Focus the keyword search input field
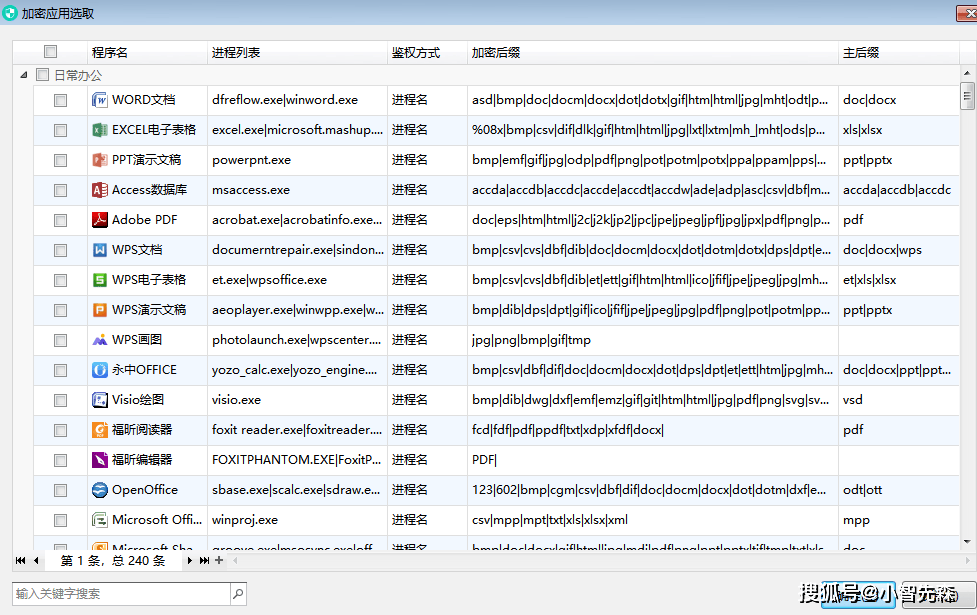 coord(120,594)
